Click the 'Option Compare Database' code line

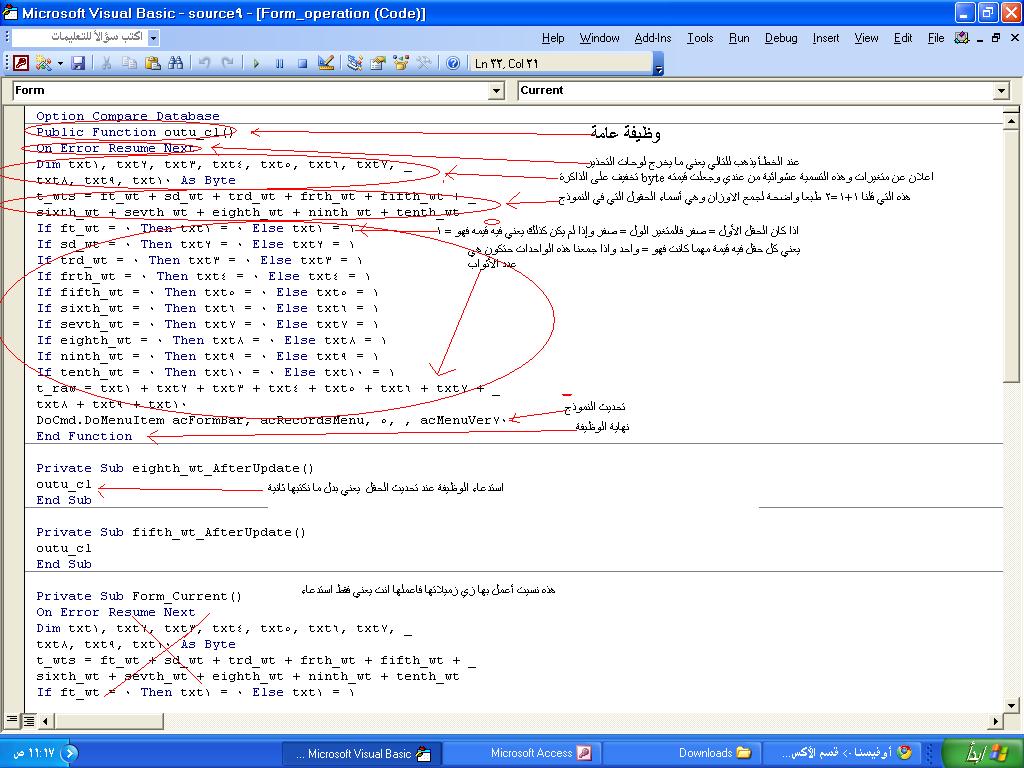click(128, 116)
